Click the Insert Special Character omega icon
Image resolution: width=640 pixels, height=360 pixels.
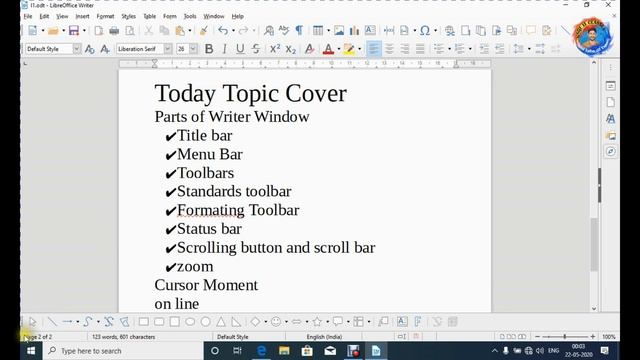pos(424,31)
